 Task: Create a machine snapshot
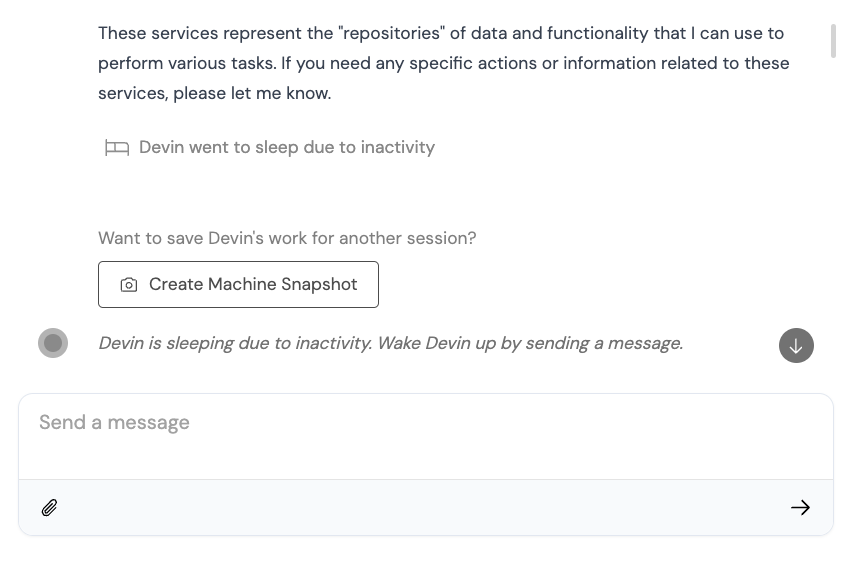point(238,284)
